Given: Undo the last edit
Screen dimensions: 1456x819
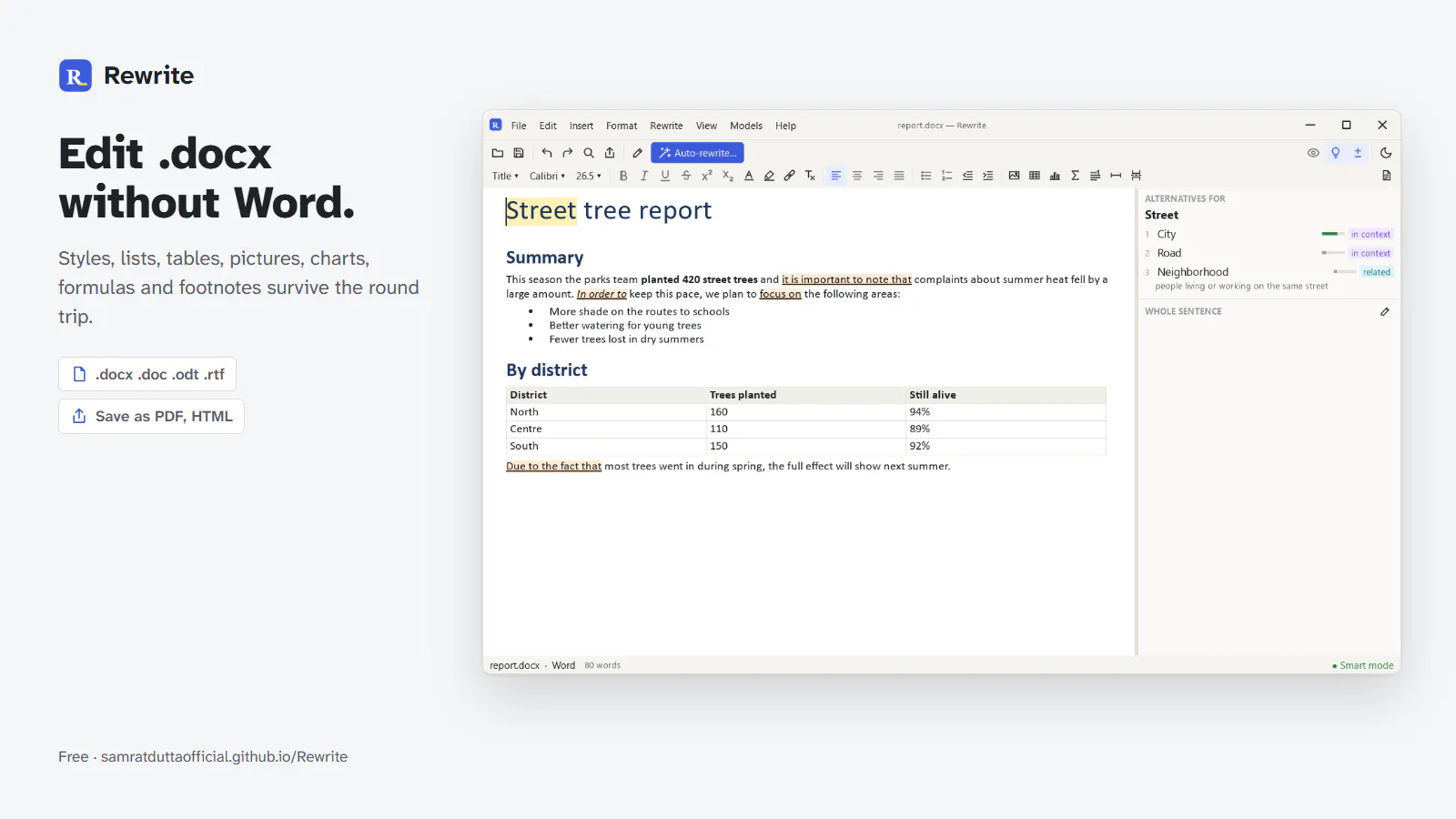Looking at the screenshot, I should pyautogui.click(x=547, y=153).
